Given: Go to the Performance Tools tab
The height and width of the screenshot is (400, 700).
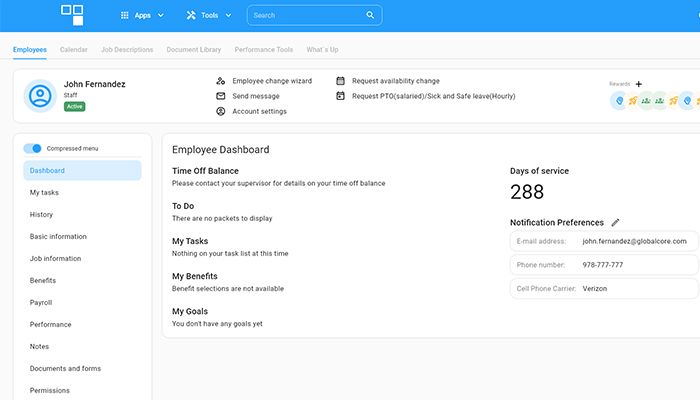Looking at the screenshot, I should 264,49.
